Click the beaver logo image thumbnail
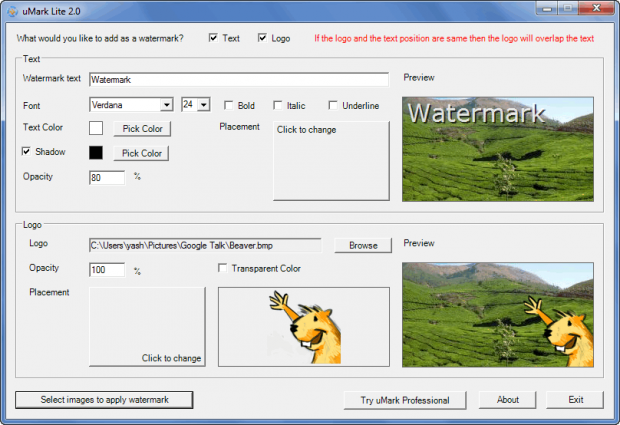620x425 pixels. [303, 327]
